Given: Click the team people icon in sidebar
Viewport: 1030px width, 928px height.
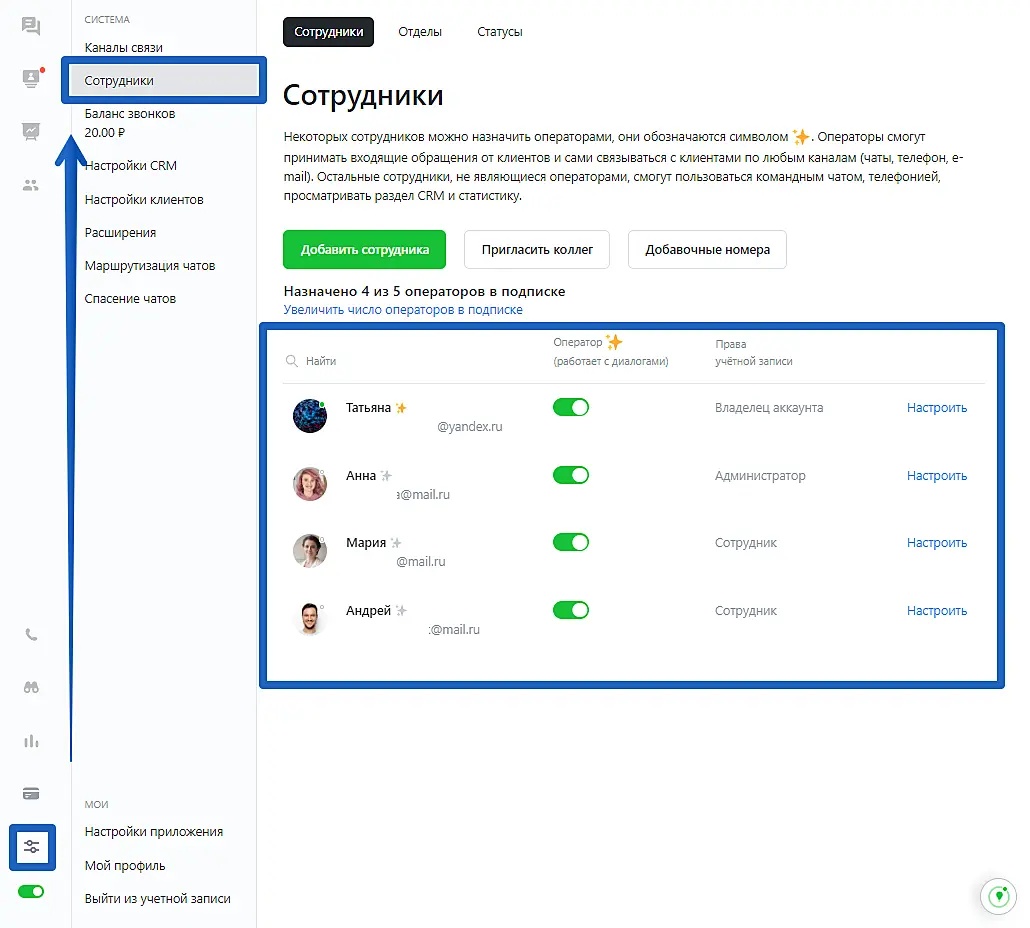Looking at the screenshot, I should click(x=31, y=185).
